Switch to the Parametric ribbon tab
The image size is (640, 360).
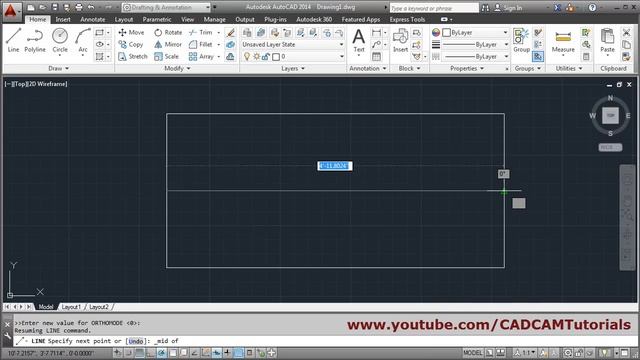(x=157, y=19)
